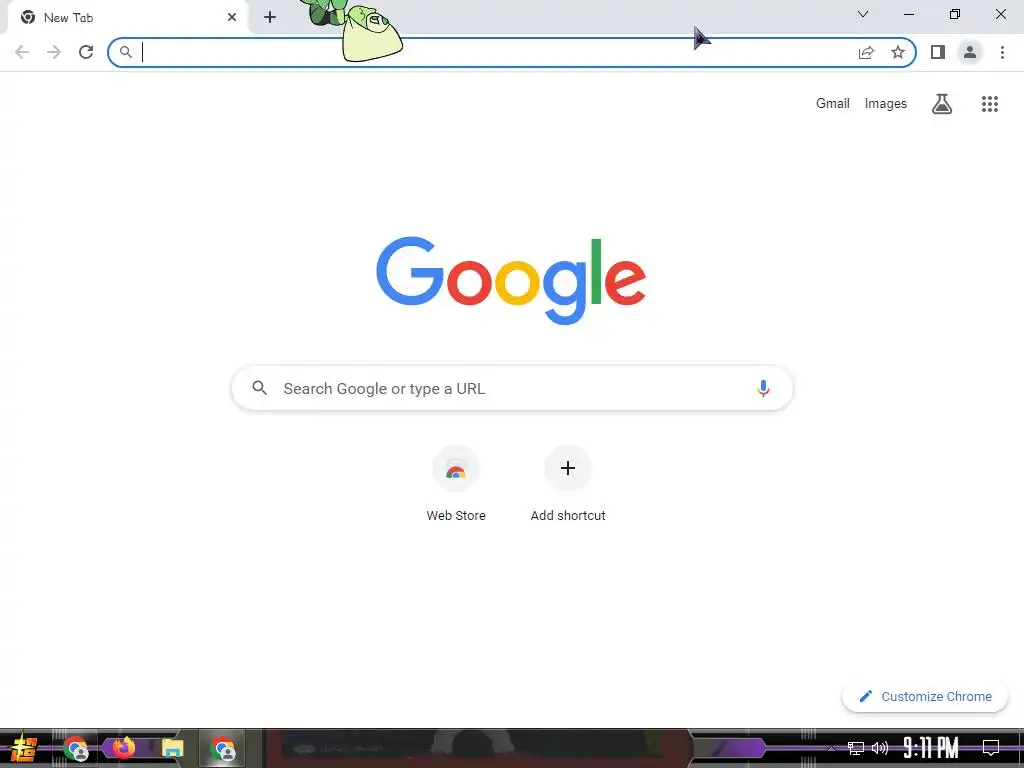Viewport: 1024px width, 768px height.
Task: Click the share page icon in address bar
Action: tap(866, 52)
